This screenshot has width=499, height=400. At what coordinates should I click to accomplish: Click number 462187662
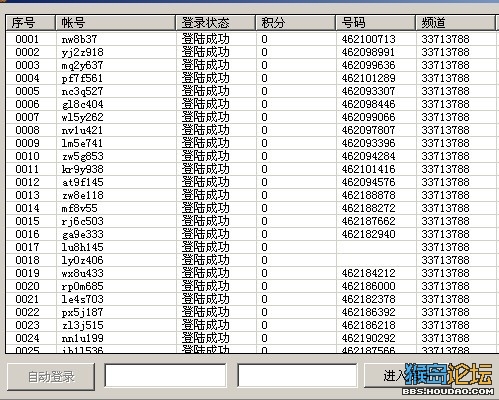click(x=368, y=221)
